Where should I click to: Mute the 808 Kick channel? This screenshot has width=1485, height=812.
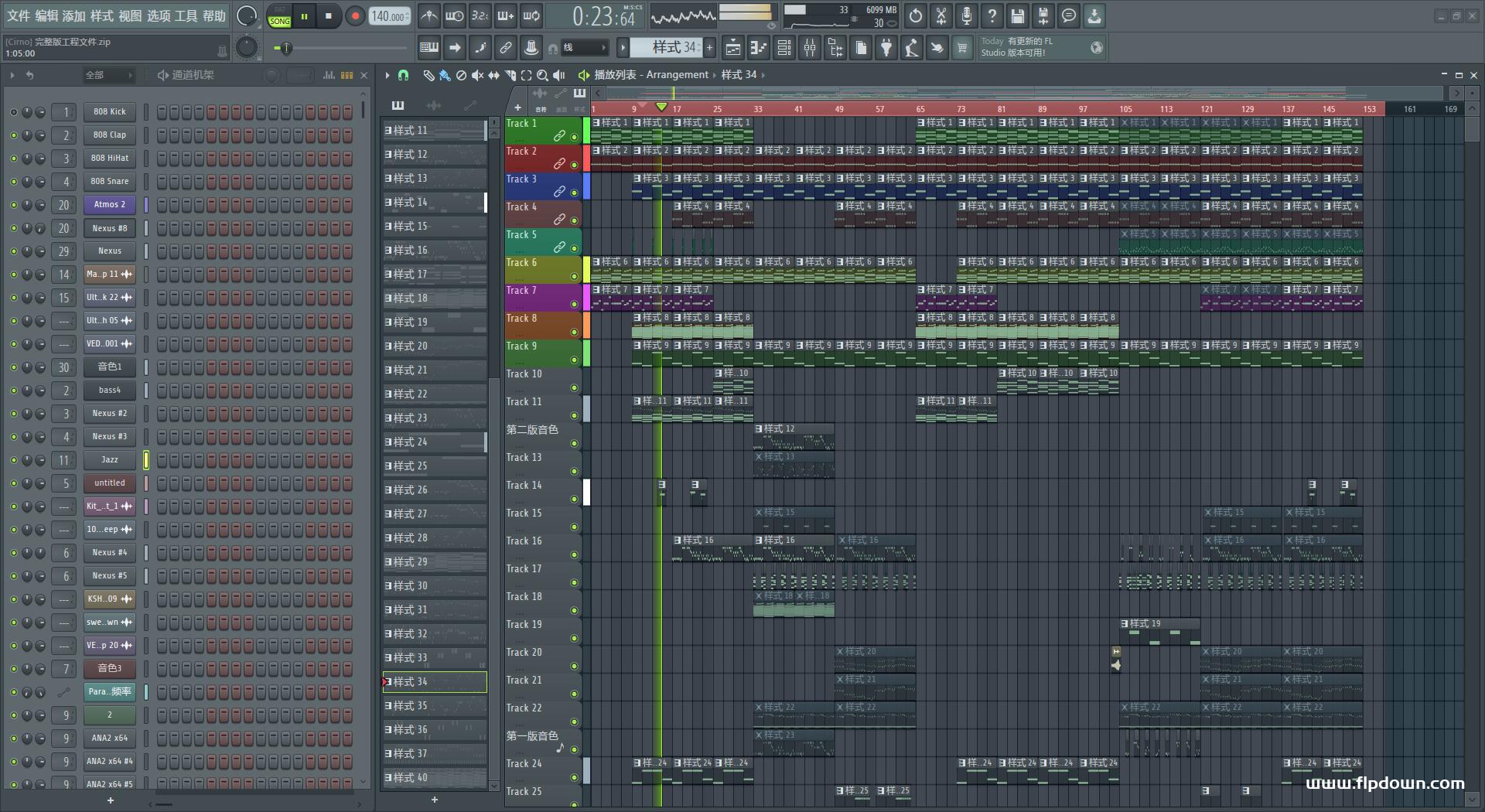tap(13, 112)
